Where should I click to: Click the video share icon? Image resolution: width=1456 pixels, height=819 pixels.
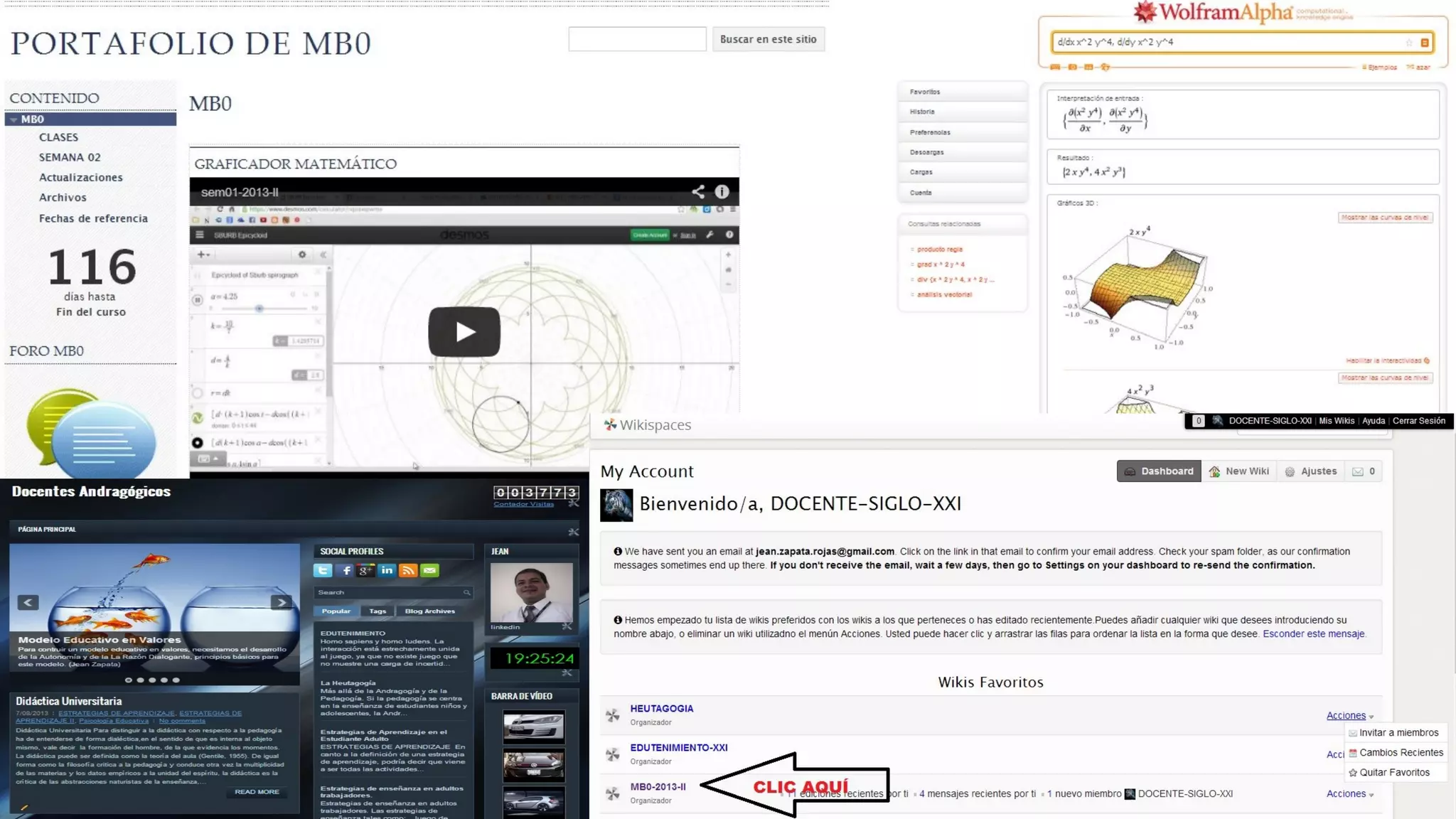click(x=698, y=191)
